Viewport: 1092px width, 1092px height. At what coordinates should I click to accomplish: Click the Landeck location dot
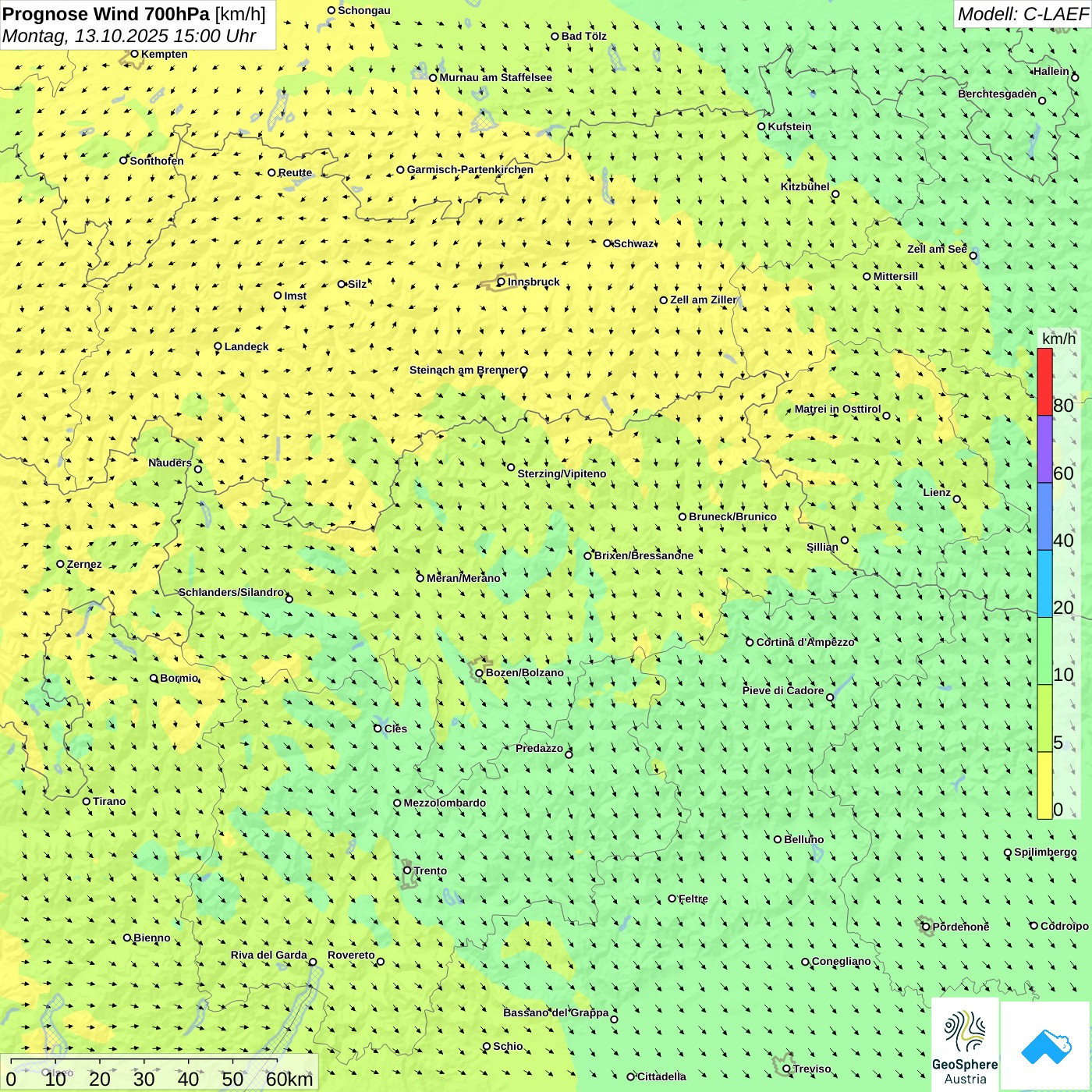coord(218,346)
